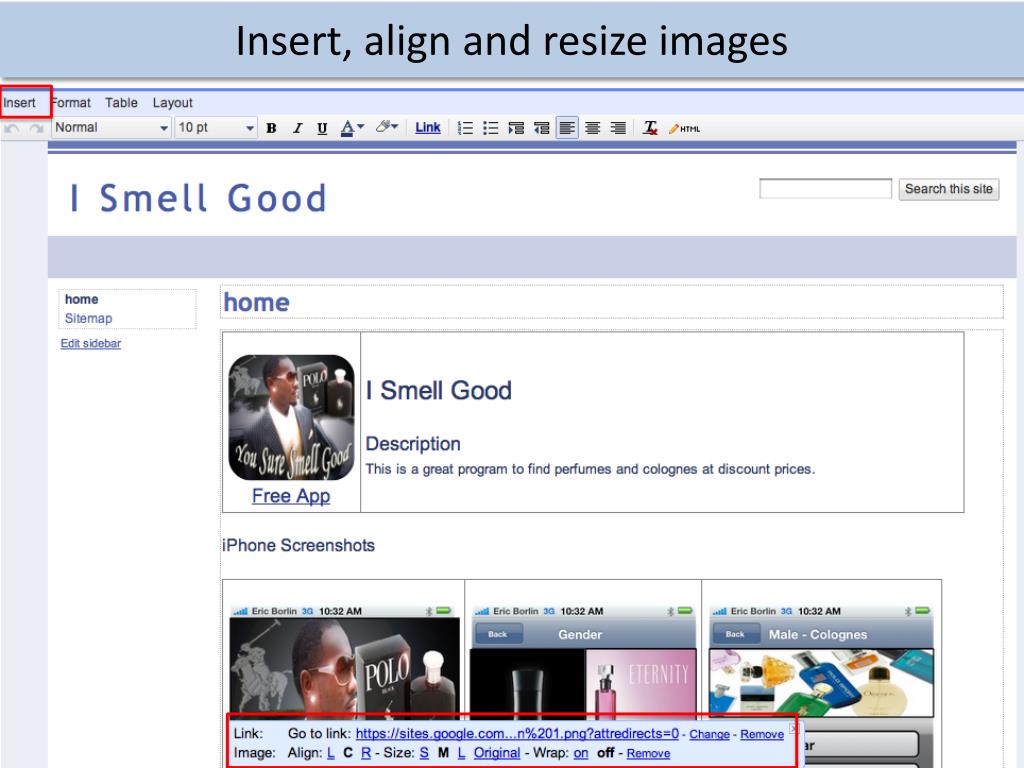Open the Format menu
Screen dimensions: 1024x768
click(71, 103)
